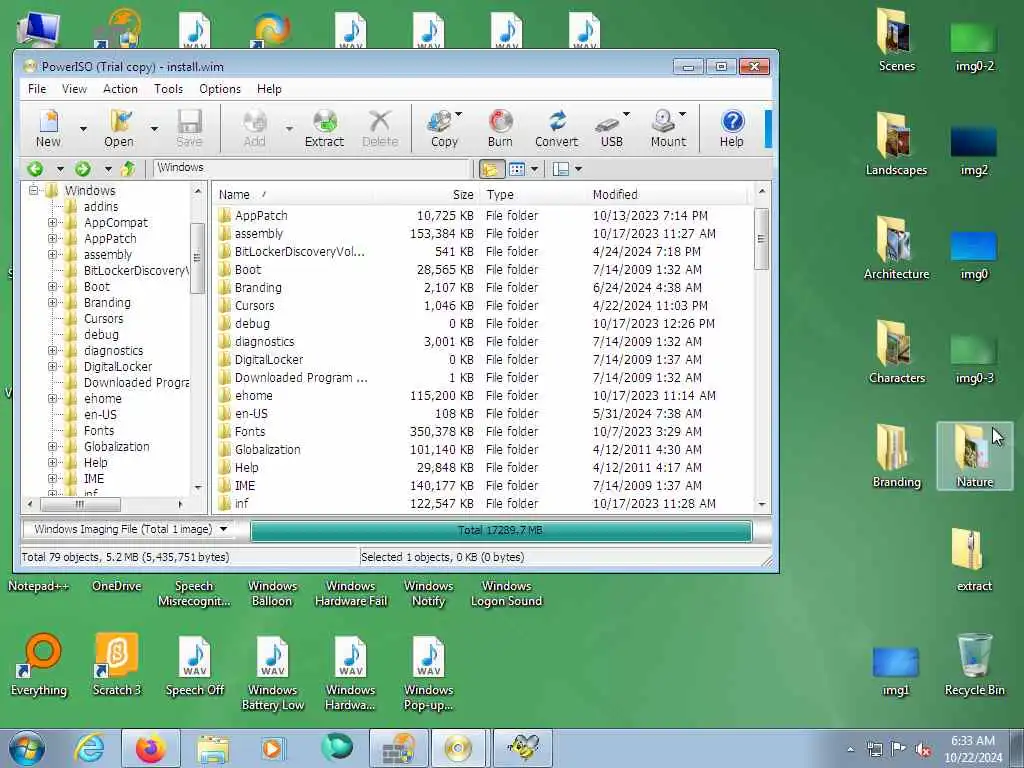Click the file list vertical scrollbar thumb
This screenshot has width=1024, height=768.
pos(761,239)
